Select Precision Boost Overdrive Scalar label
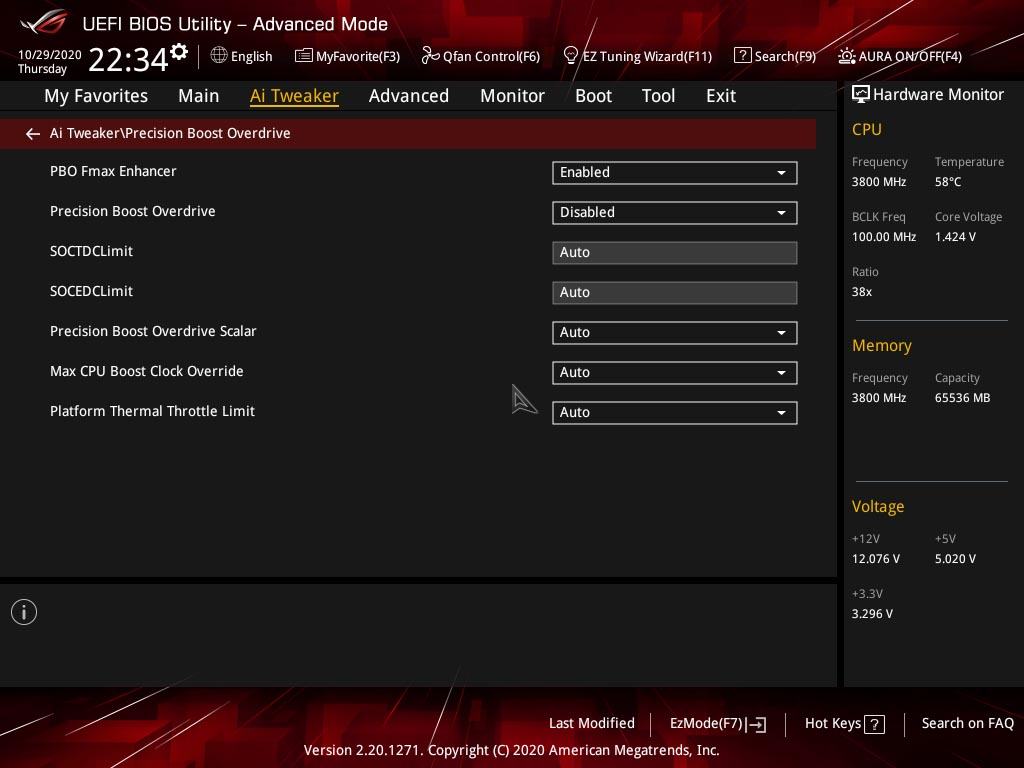 [x=153, y=331]
